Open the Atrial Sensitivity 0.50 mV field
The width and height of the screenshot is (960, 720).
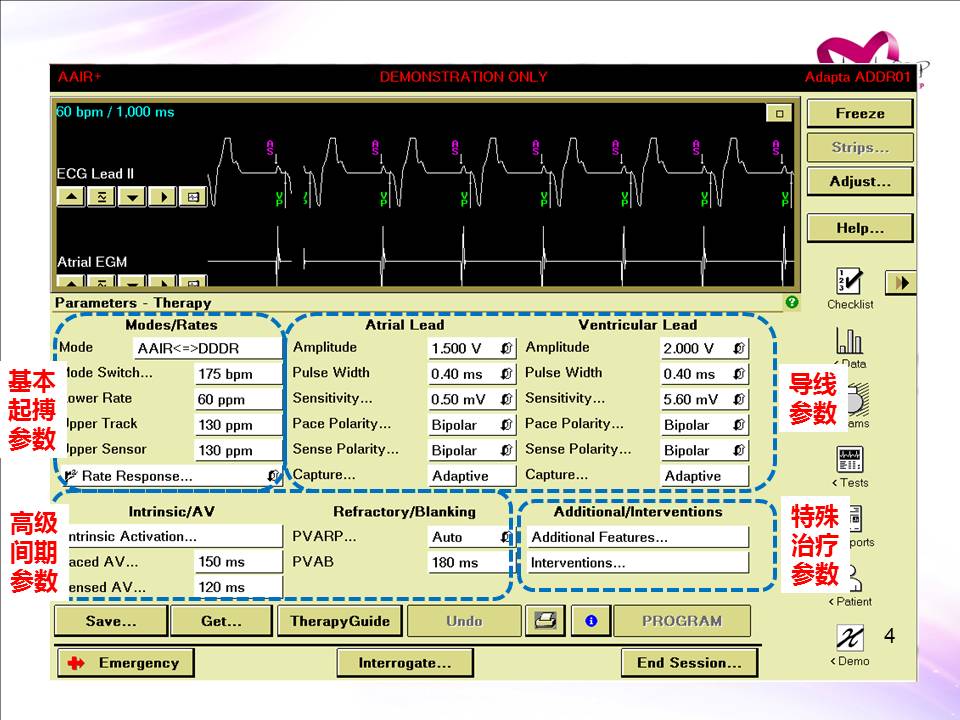coord(472,400)
